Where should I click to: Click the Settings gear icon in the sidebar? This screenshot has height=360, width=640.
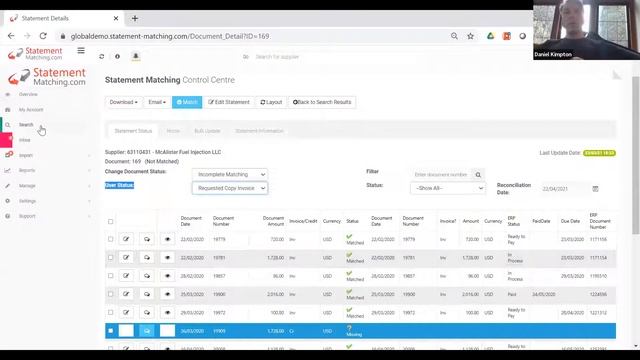pos(7,201)
